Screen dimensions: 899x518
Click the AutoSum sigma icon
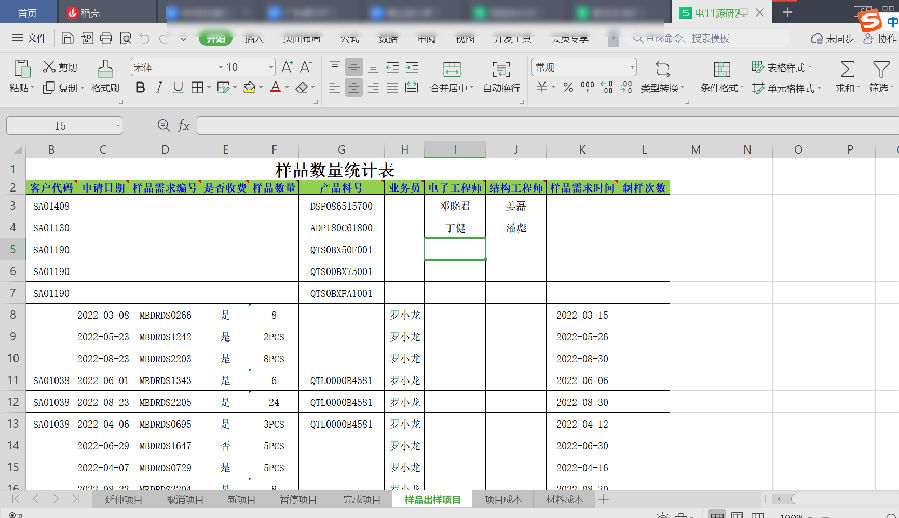[846, 68]
